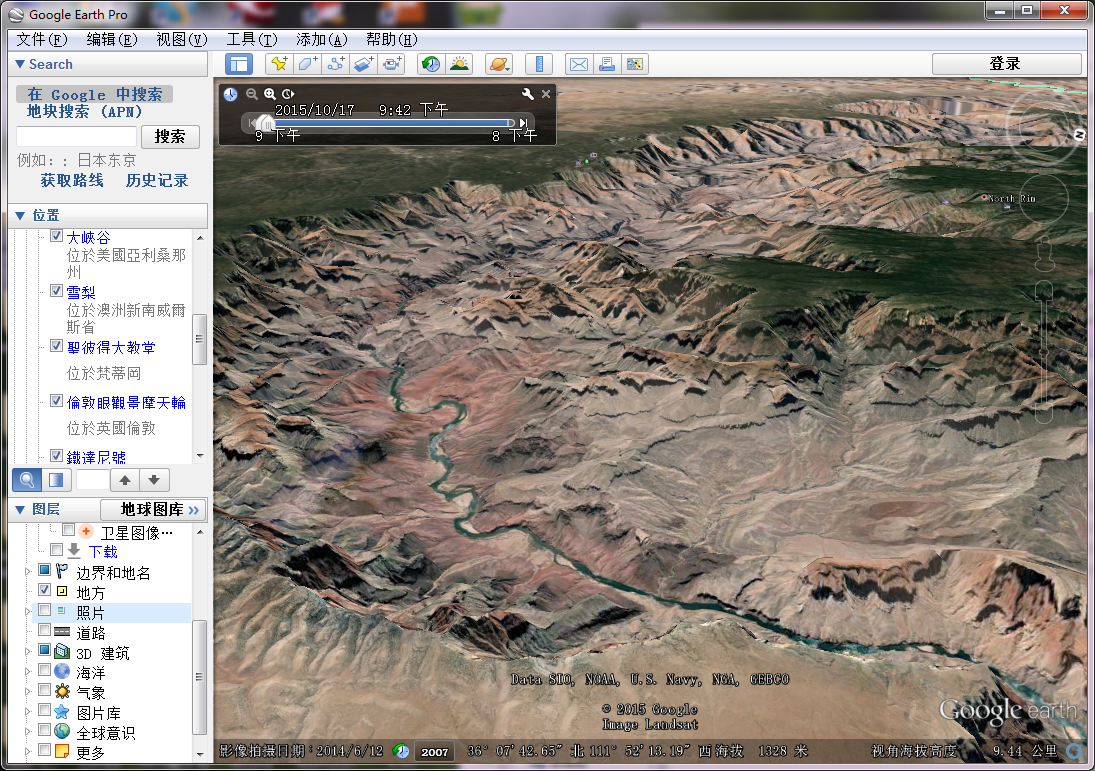The height and width of the screenshot is (771, 1095).
Task: Click the 搜索 button
Action: click(170, 137)
